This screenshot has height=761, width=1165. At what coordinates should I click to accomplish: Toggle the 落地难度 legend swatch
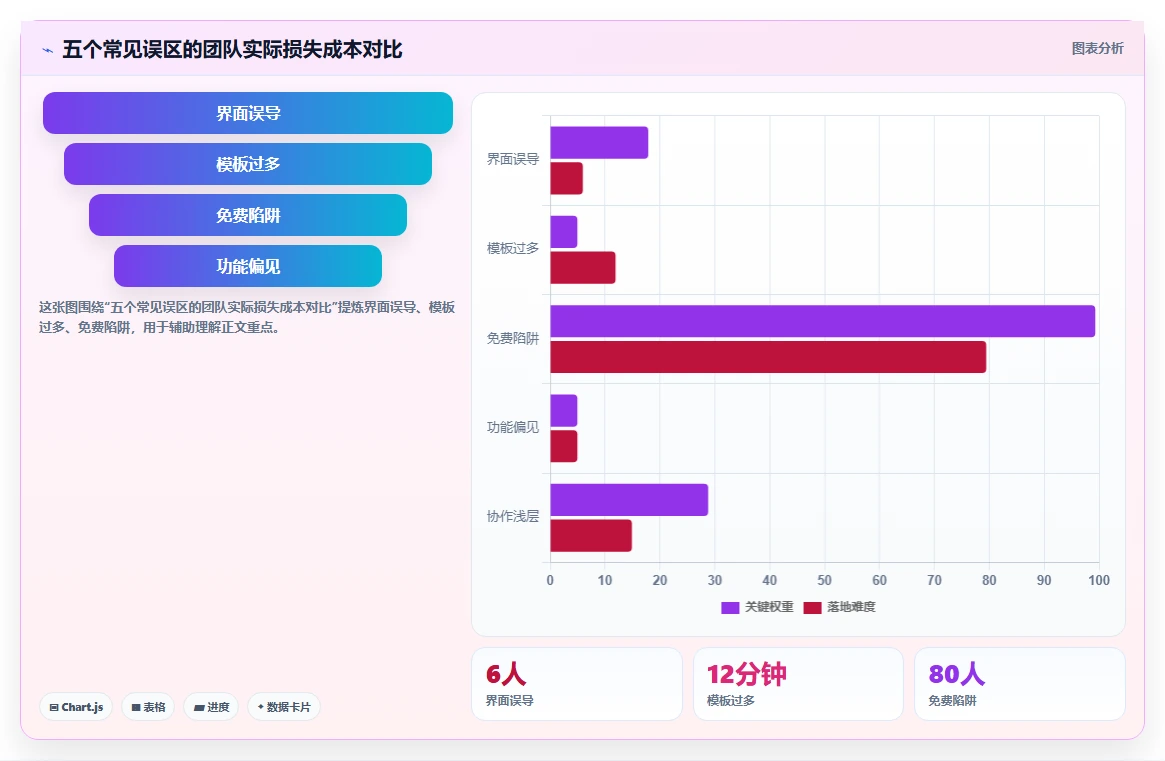tap(812, 608)
